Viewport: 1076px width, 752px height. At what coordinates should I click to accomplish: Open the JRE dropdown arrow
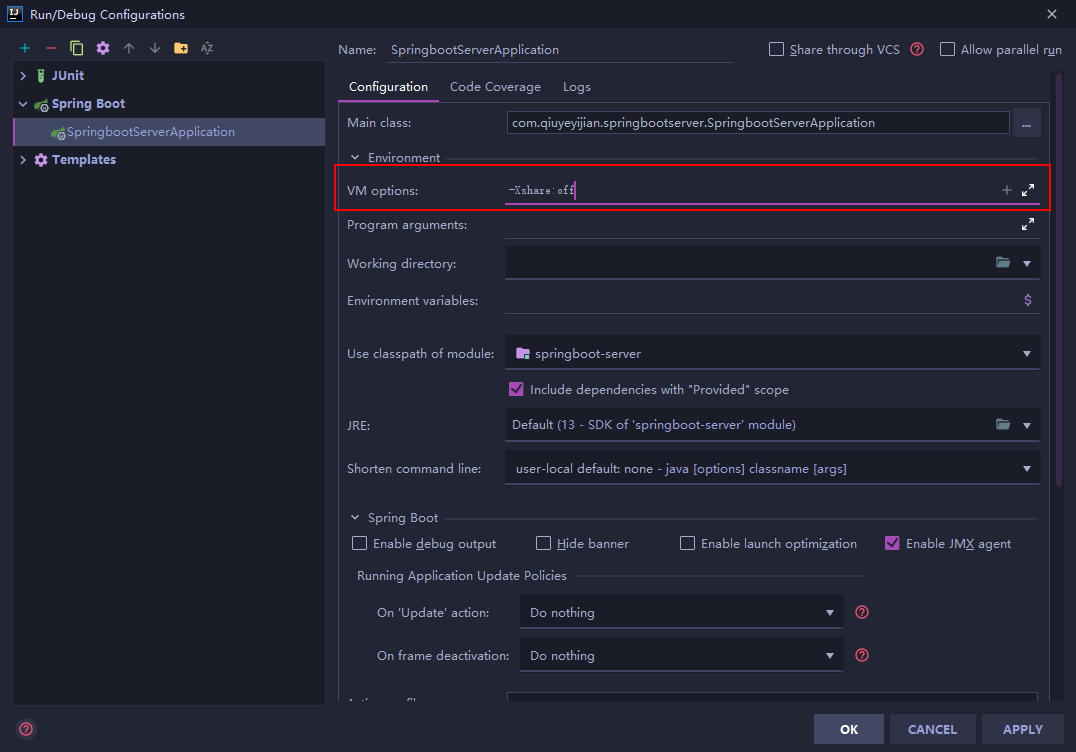point(1027,425)
